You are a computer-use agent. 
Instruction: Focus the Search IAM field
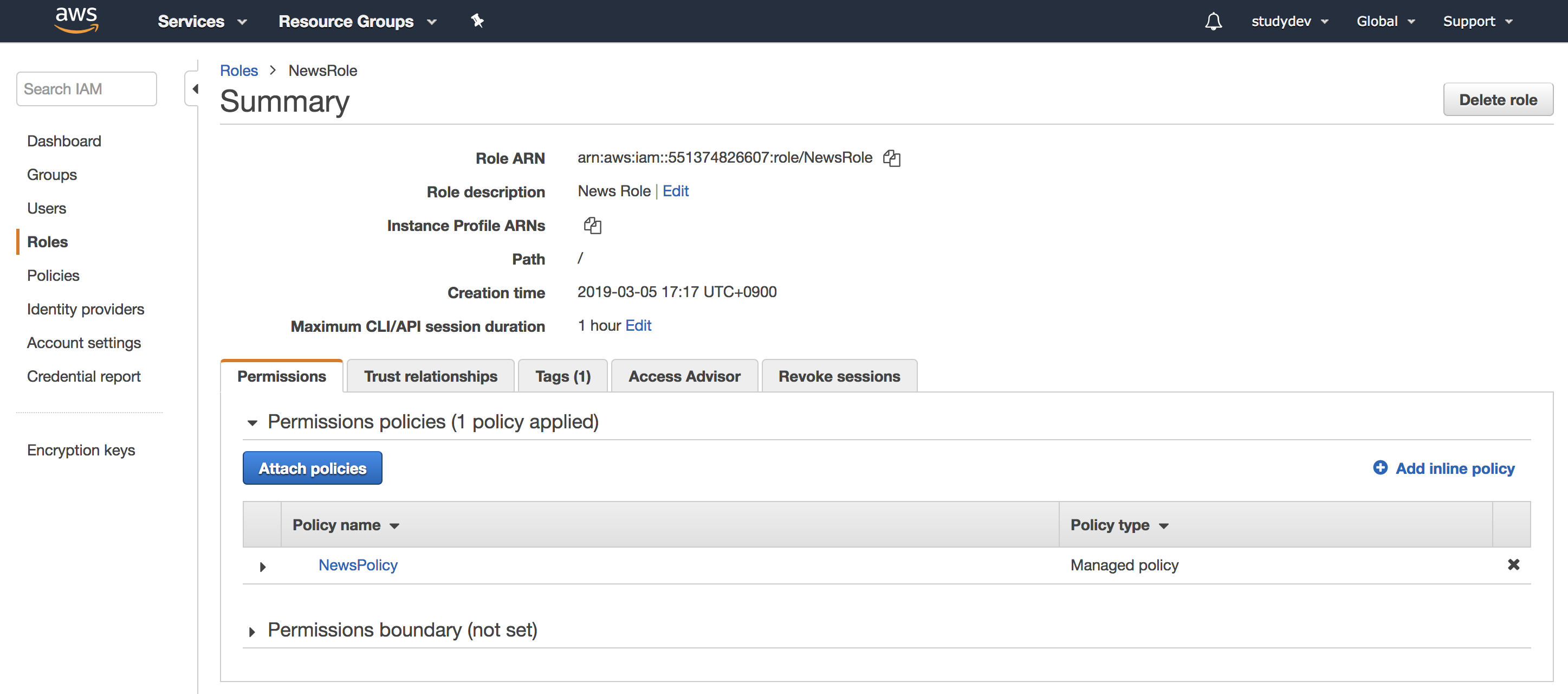pos(87,89)
